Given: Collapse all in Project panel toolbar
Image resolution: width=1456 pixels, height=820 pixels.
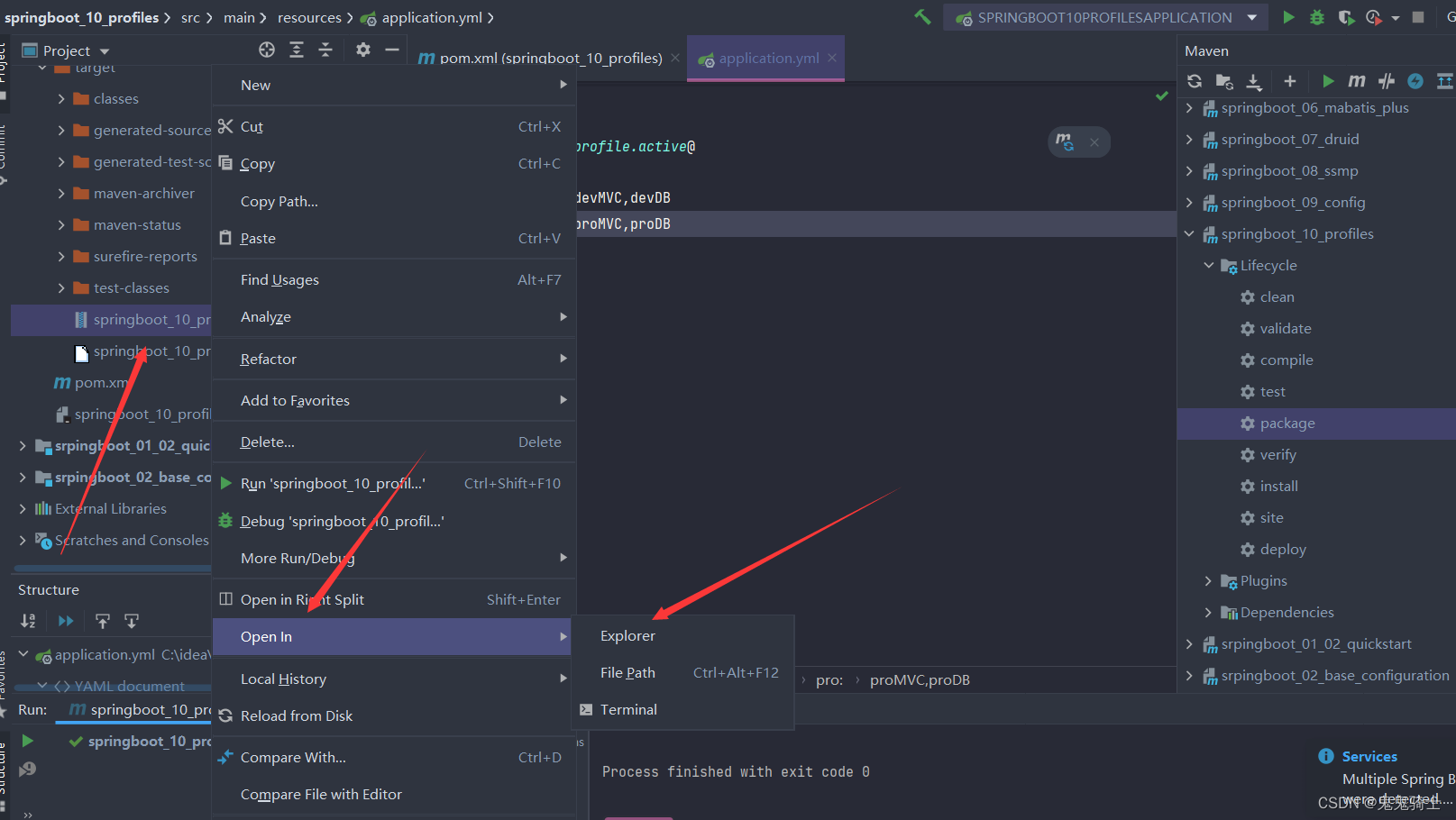Looking at the screenshot, I should (325, 50).
